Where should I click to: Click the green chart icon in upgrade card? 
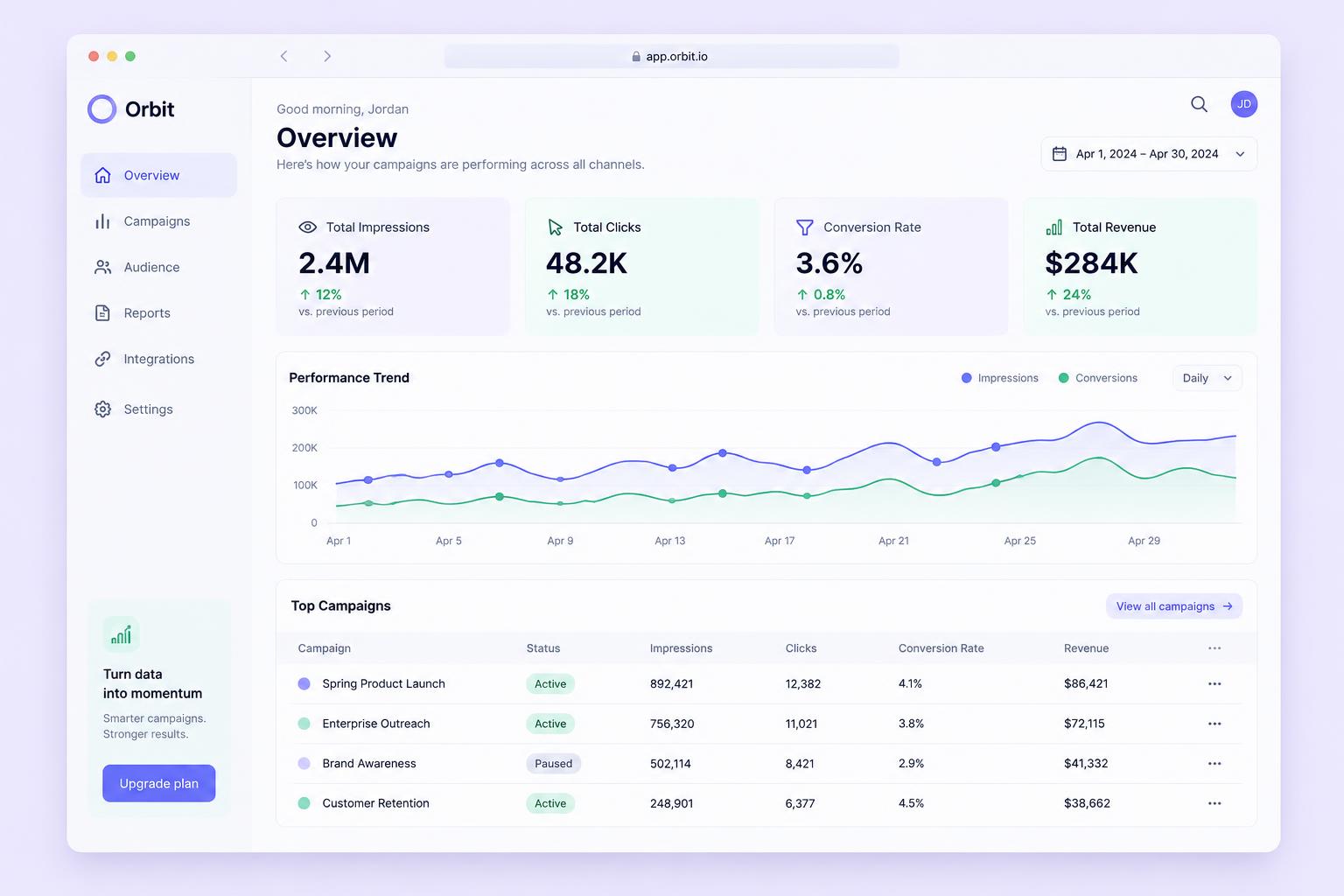pyautogui.click(x=121, y=635)
